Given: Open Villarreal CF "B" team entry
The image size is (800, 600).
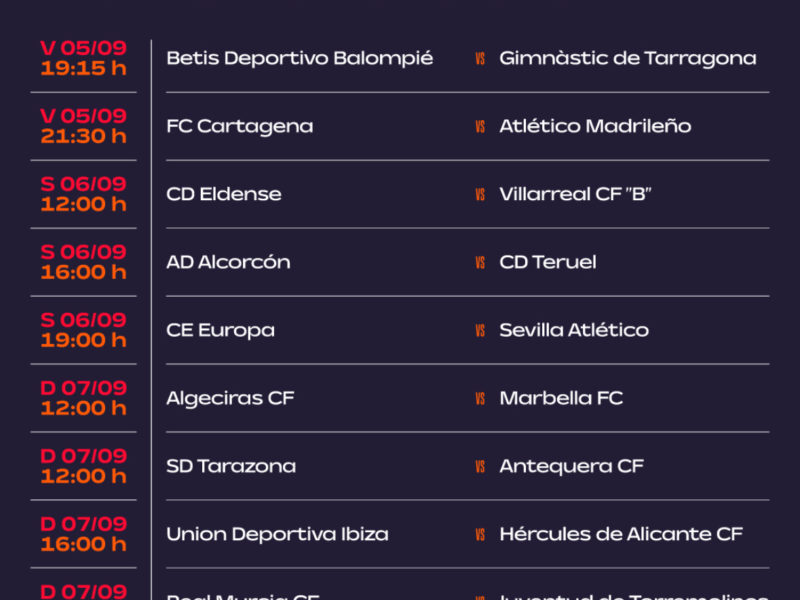Looking at the screenshot, I should tap(576, 194).
